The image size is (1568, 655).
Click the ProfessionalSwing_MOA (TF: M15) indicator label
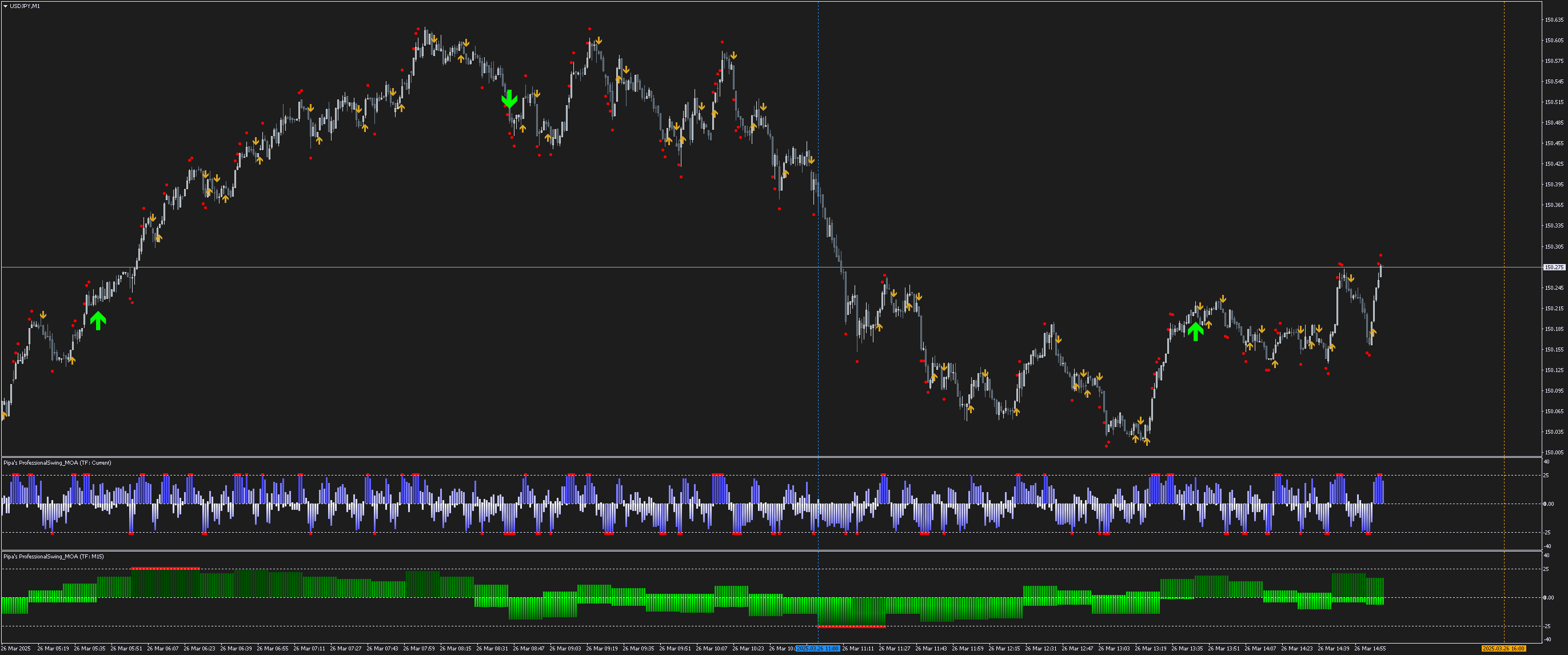point(54,557)
